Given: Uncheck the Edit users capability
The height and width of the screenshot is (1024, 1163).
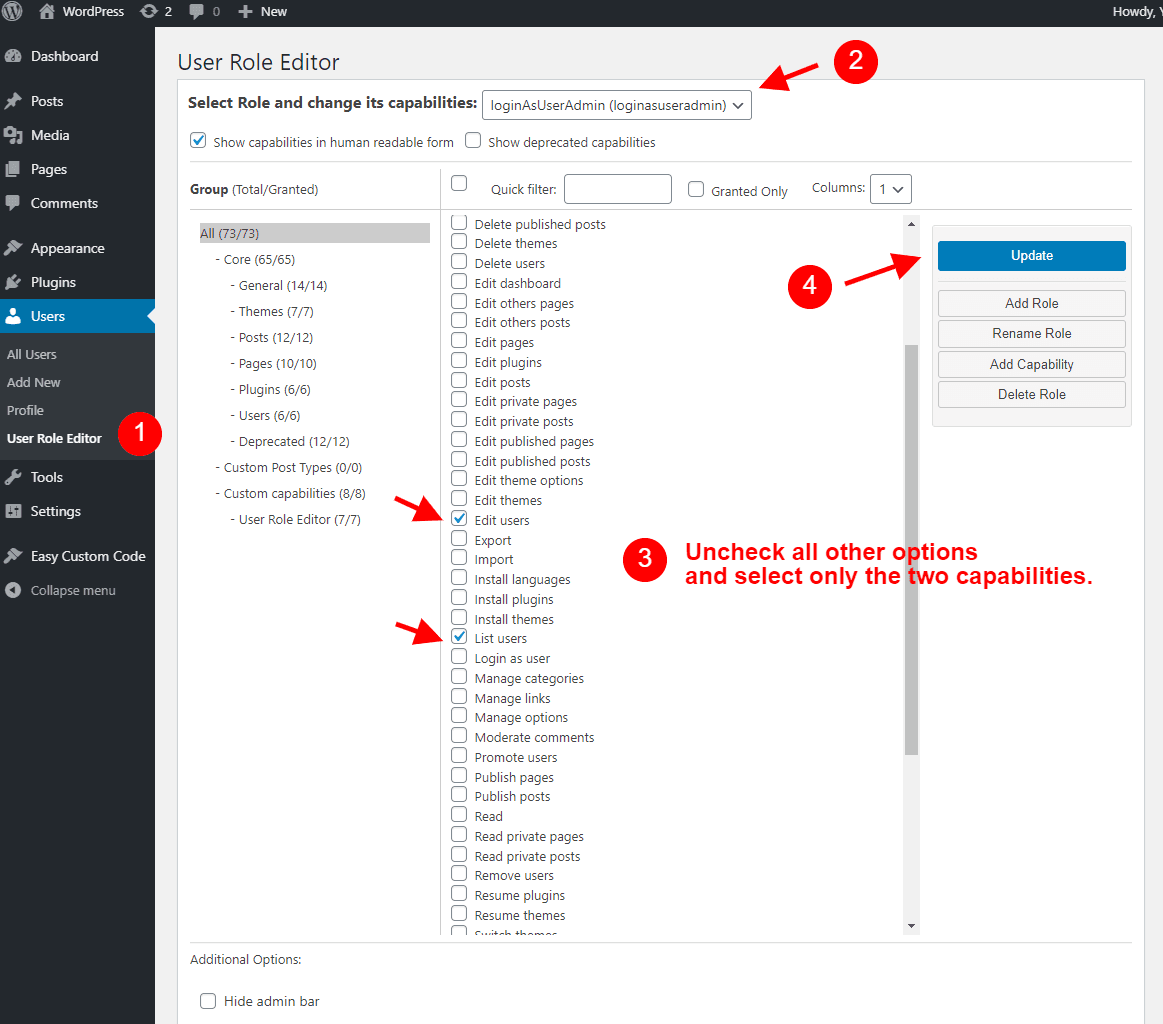Looking at the screenshot, I should click(459, 518).
